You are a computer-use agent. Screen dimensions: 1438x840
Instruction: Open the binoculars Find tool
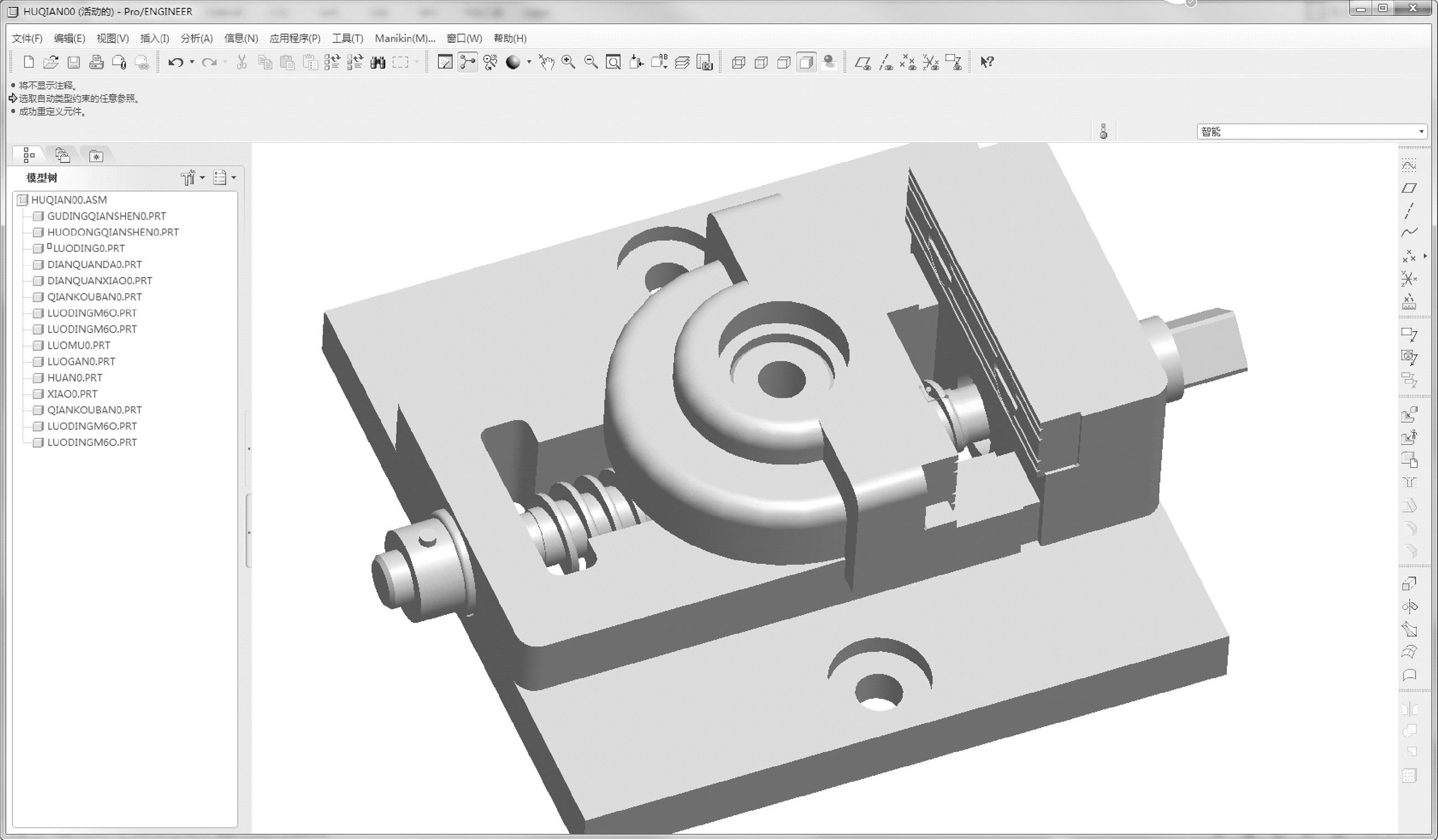coord(377,62)
